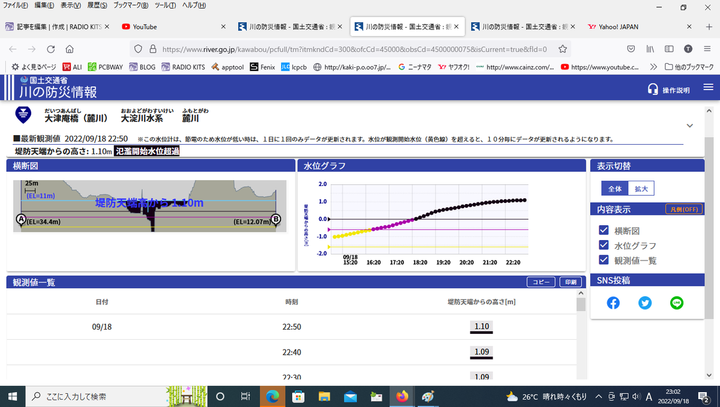
Task: Click the 印刷 print button
Action: (x=569, y=283)
